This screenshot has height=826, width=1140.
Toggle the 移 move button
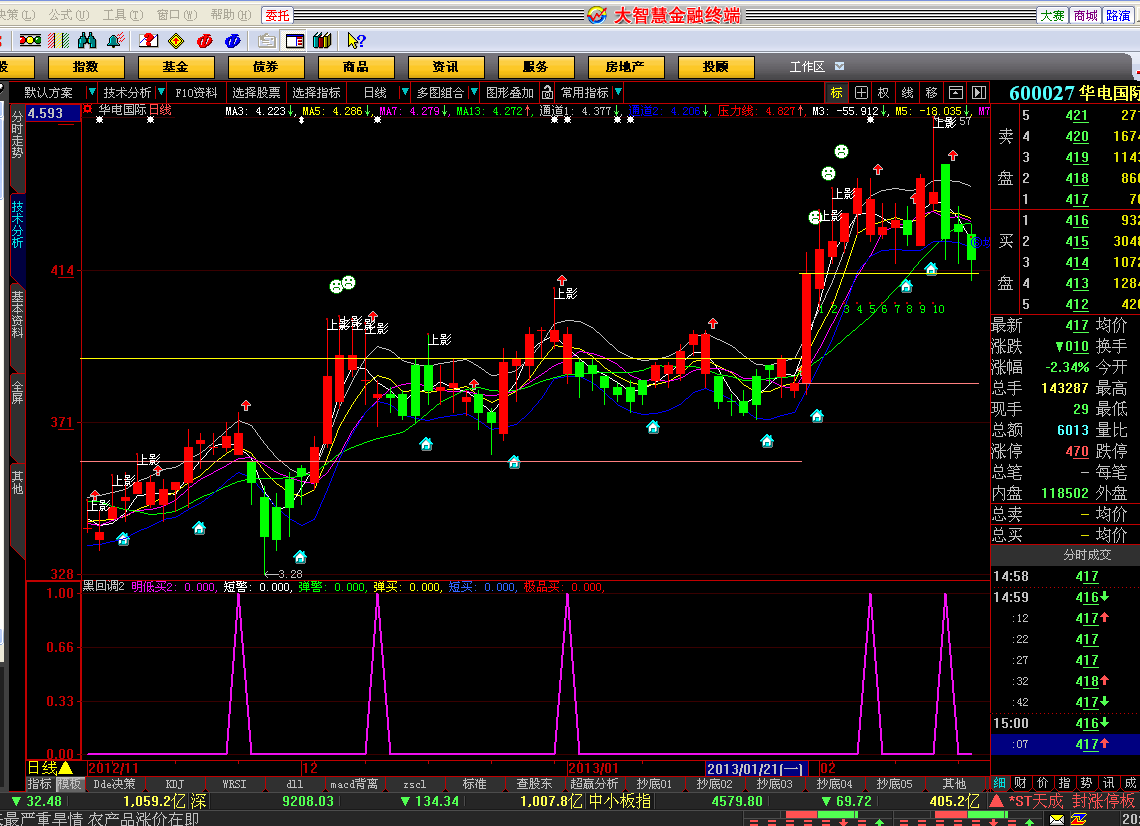(x=931, y=92)
